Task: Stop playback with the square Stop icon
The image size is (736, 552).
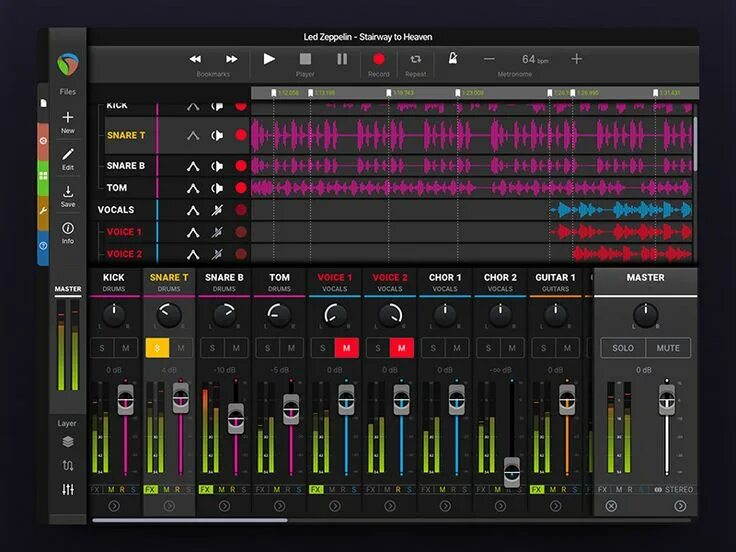Action: pyautogui.click(x=305, y=59)
